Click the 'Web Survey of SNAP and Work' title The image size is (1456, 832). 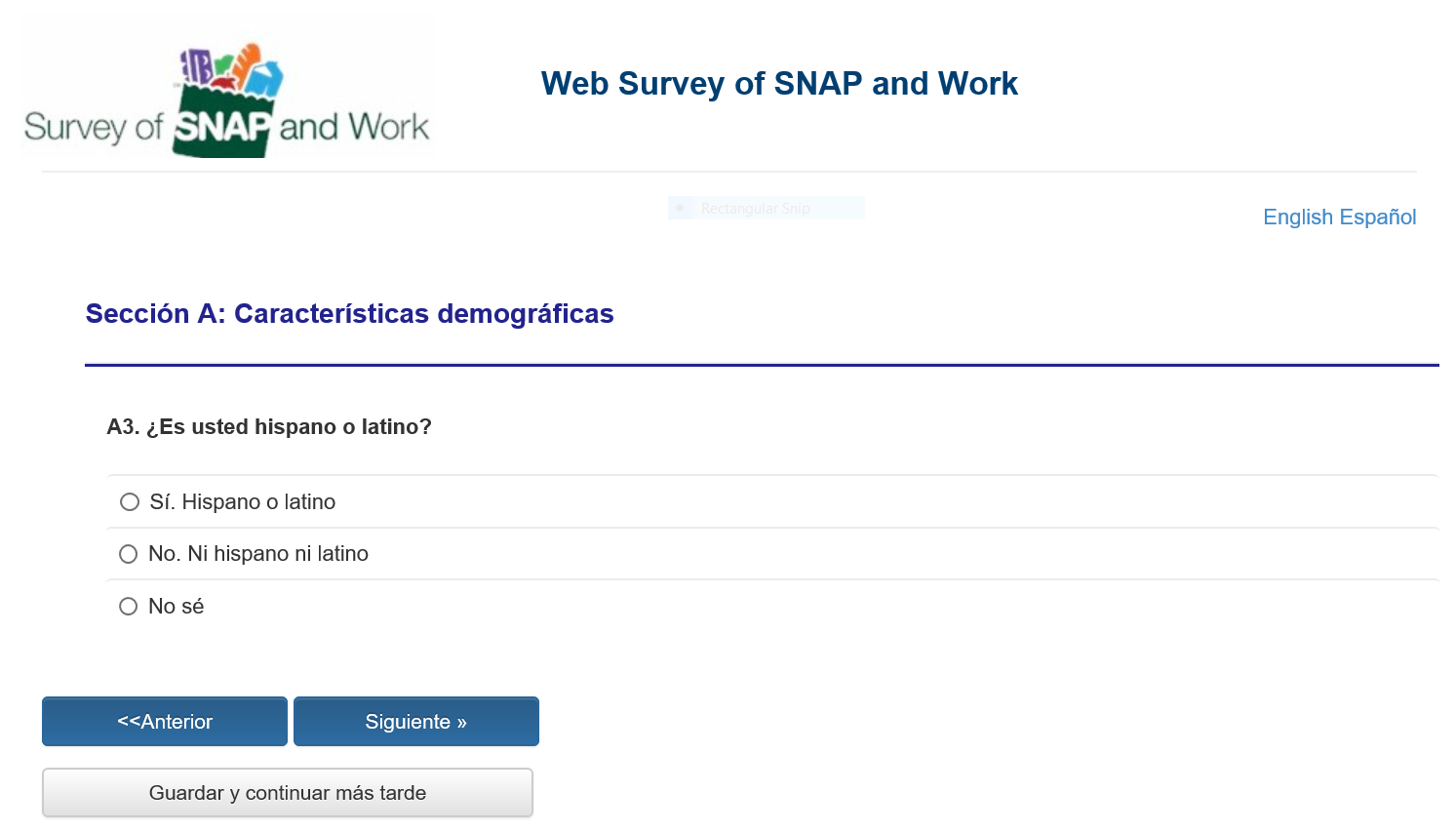[x=779, y=84]
